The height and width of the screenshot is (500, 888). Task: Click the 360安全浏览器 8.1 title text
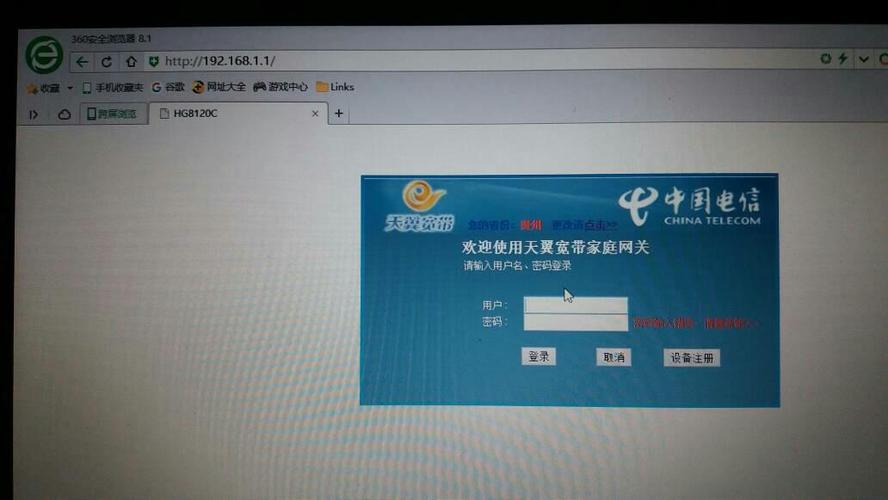click(x=112, y=39)
